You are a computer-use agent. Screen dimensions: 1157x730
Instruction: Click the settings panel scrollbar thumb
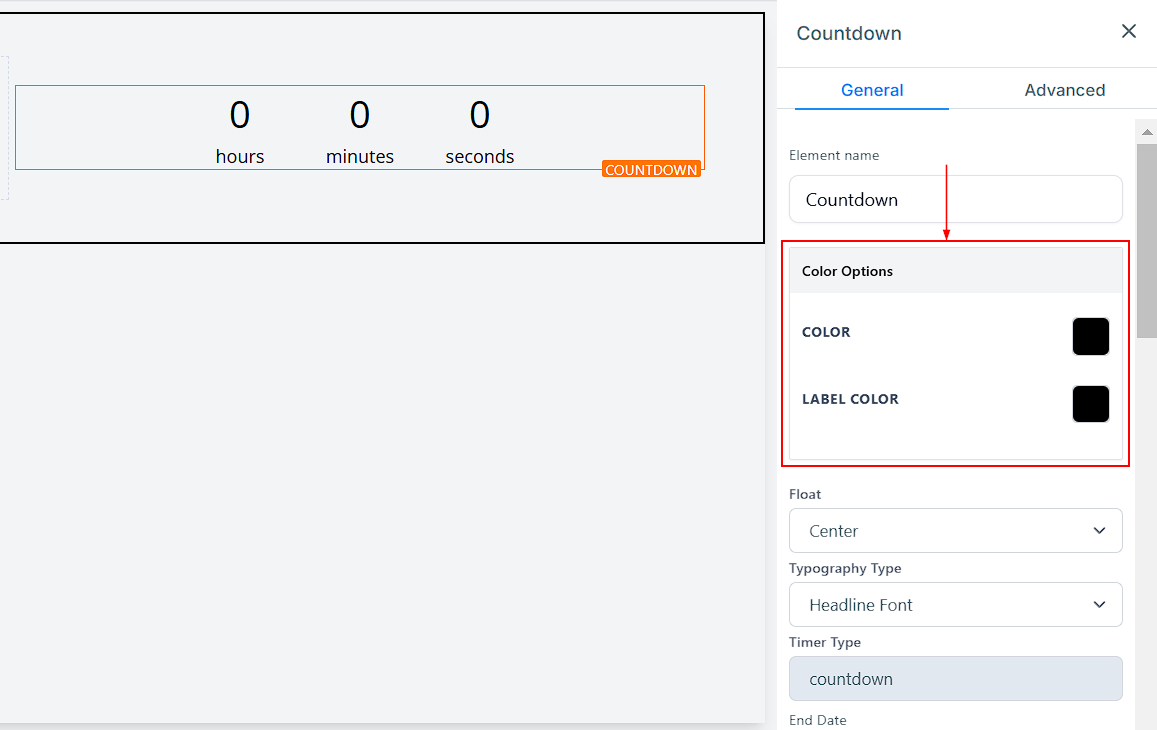click(1146, 240)
